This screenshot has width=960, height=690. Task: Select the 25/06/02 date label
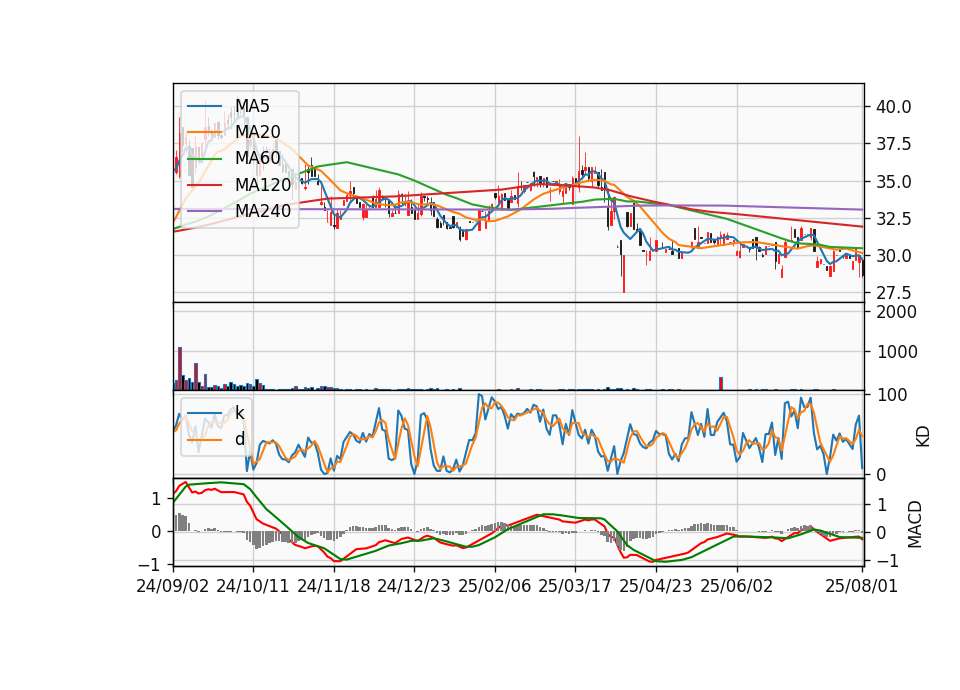click(737, 586)
